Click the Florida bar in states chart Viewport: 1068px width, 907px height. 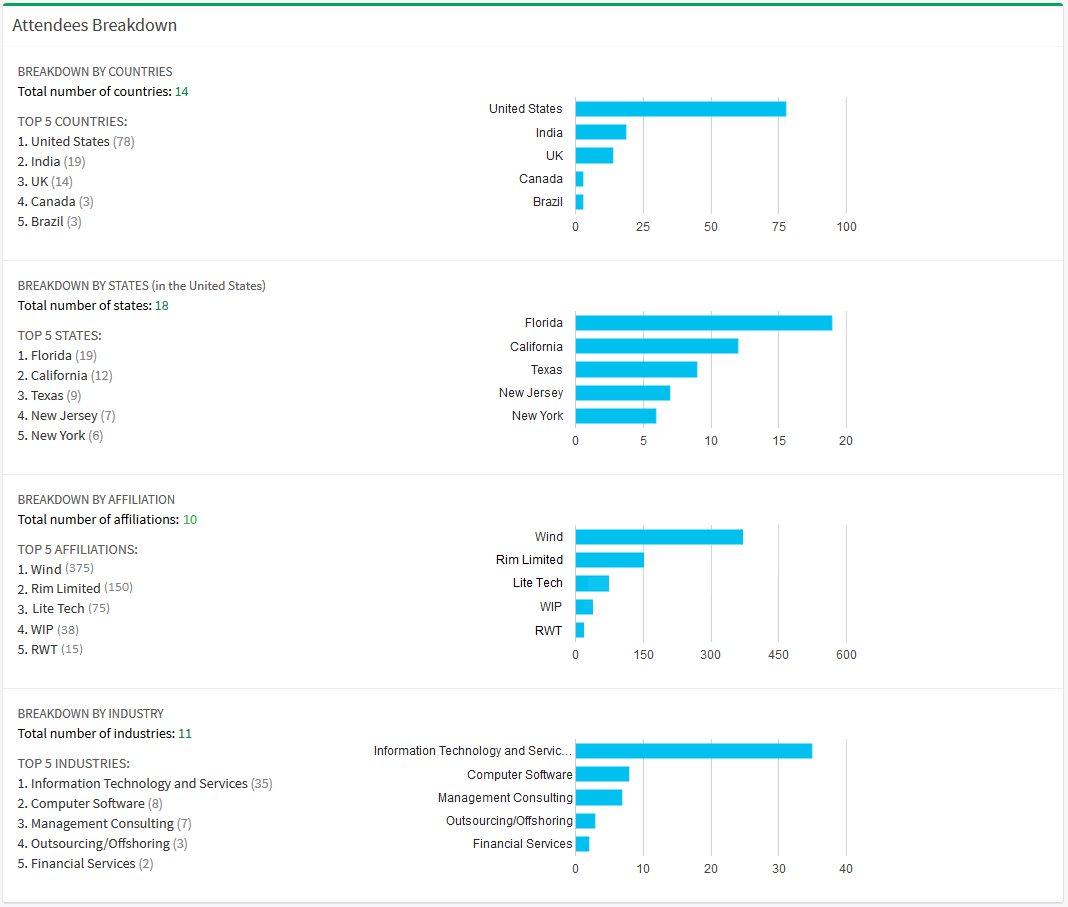[703, 323]
